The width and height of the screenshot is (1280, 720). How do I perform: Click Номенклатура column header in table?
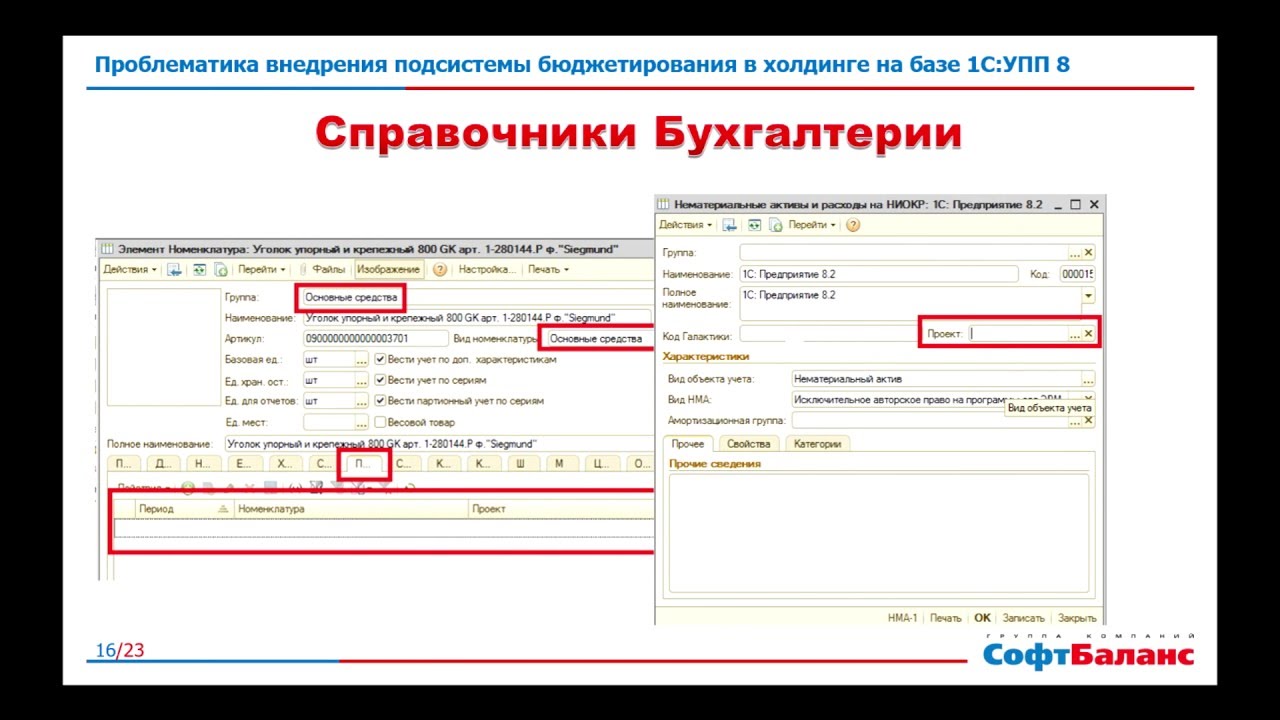pyautogui.click(x=351, y=509)
